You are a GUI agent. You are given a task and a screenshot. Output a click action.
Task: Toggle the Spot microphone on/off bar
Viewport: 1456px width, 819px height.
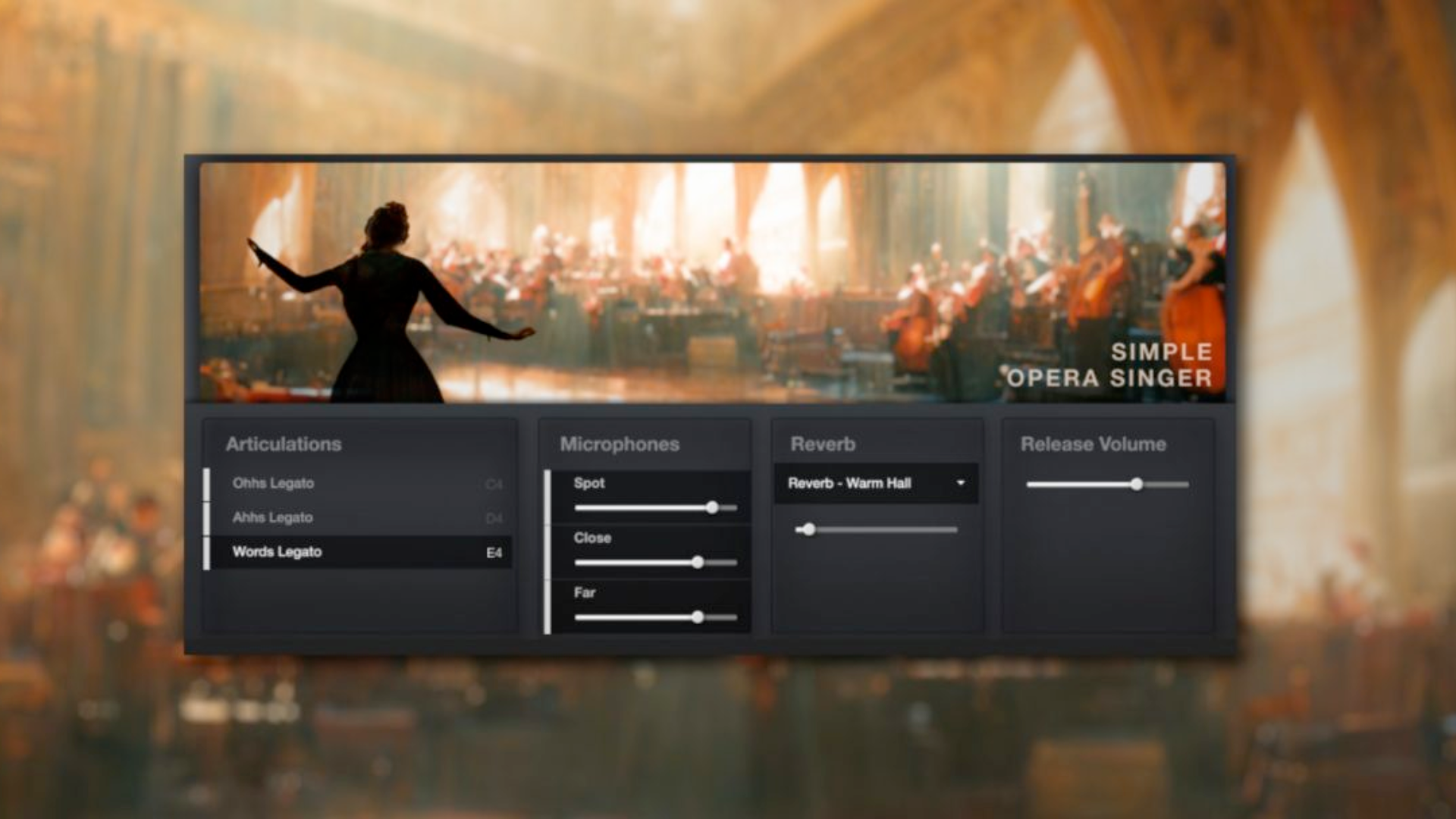click(x=548, y=497)
